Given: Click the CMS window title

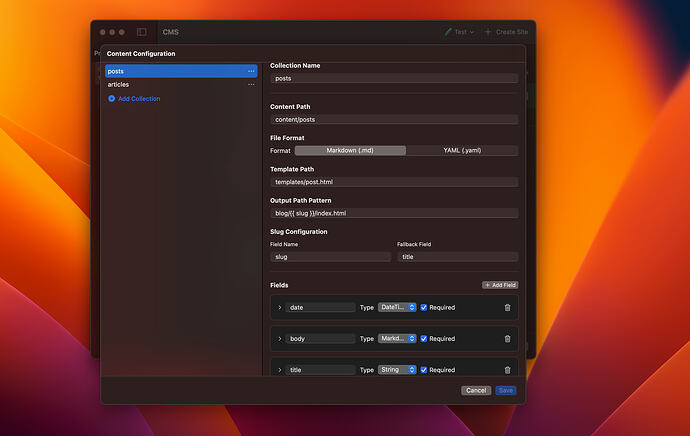Looking at the screenshot, I should (x=170, y=32).
